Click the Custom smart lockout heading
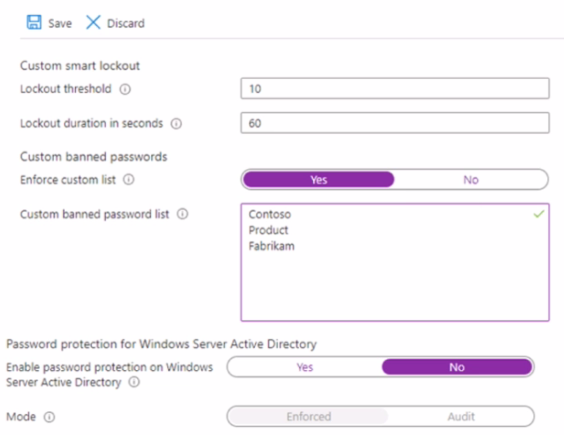The image size is (564, 435). click(x=80, y=66)
